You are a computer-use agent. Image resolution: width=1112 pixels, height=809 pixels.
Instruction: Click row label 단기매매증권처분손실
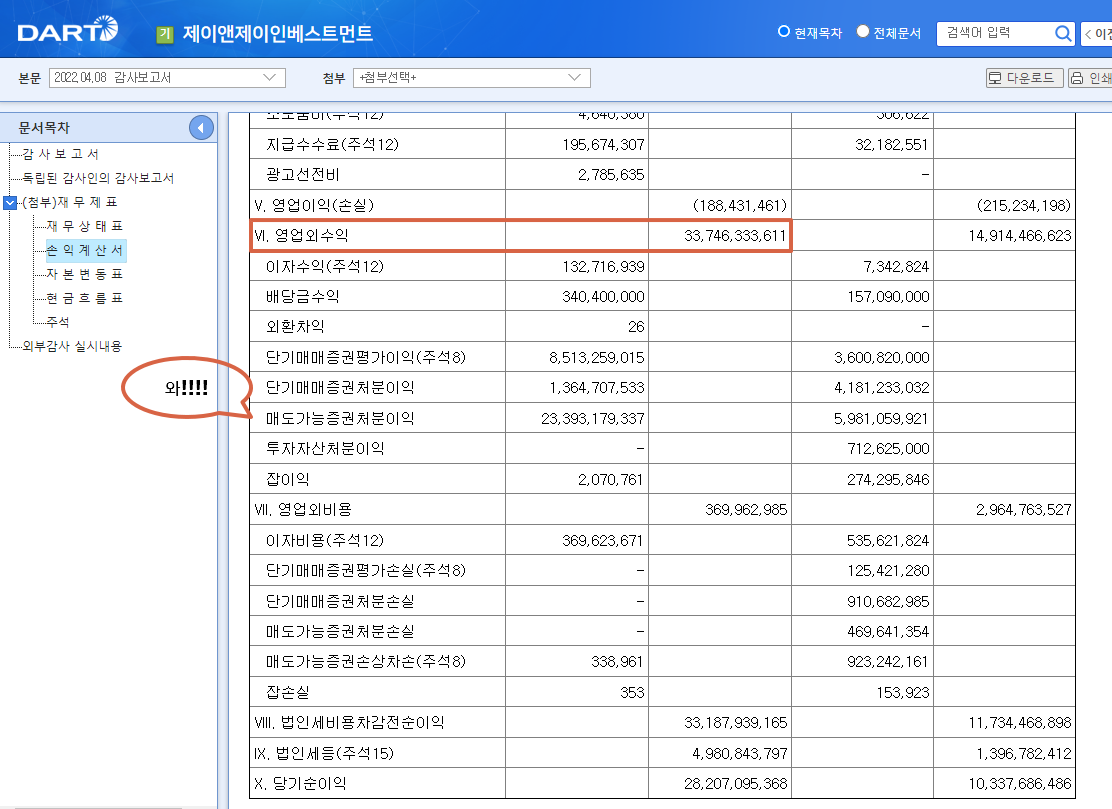click(340, 601)
